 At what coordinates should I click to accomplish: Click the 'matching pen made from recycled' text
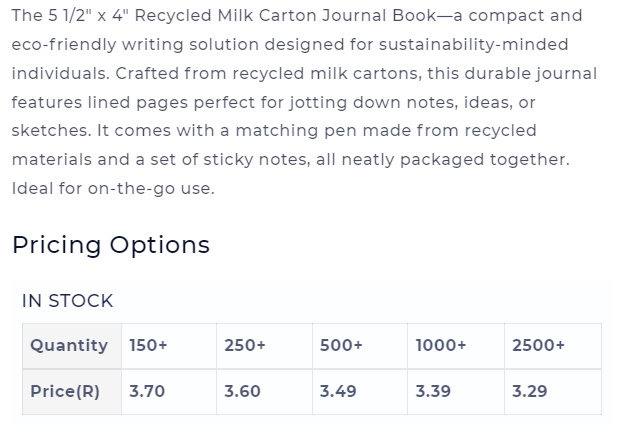pos(386,130)
